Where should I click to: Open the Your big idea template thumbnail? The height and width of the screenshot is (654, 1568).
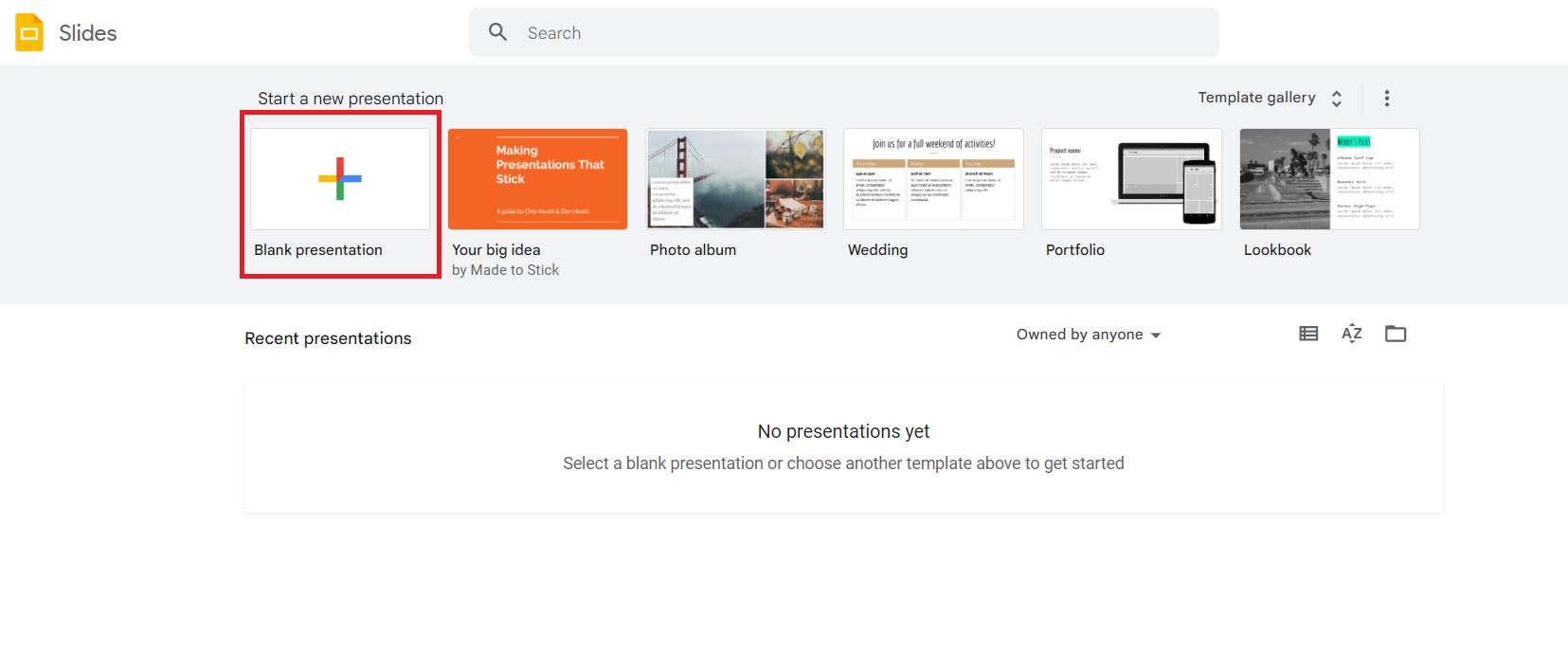[537, 179]
